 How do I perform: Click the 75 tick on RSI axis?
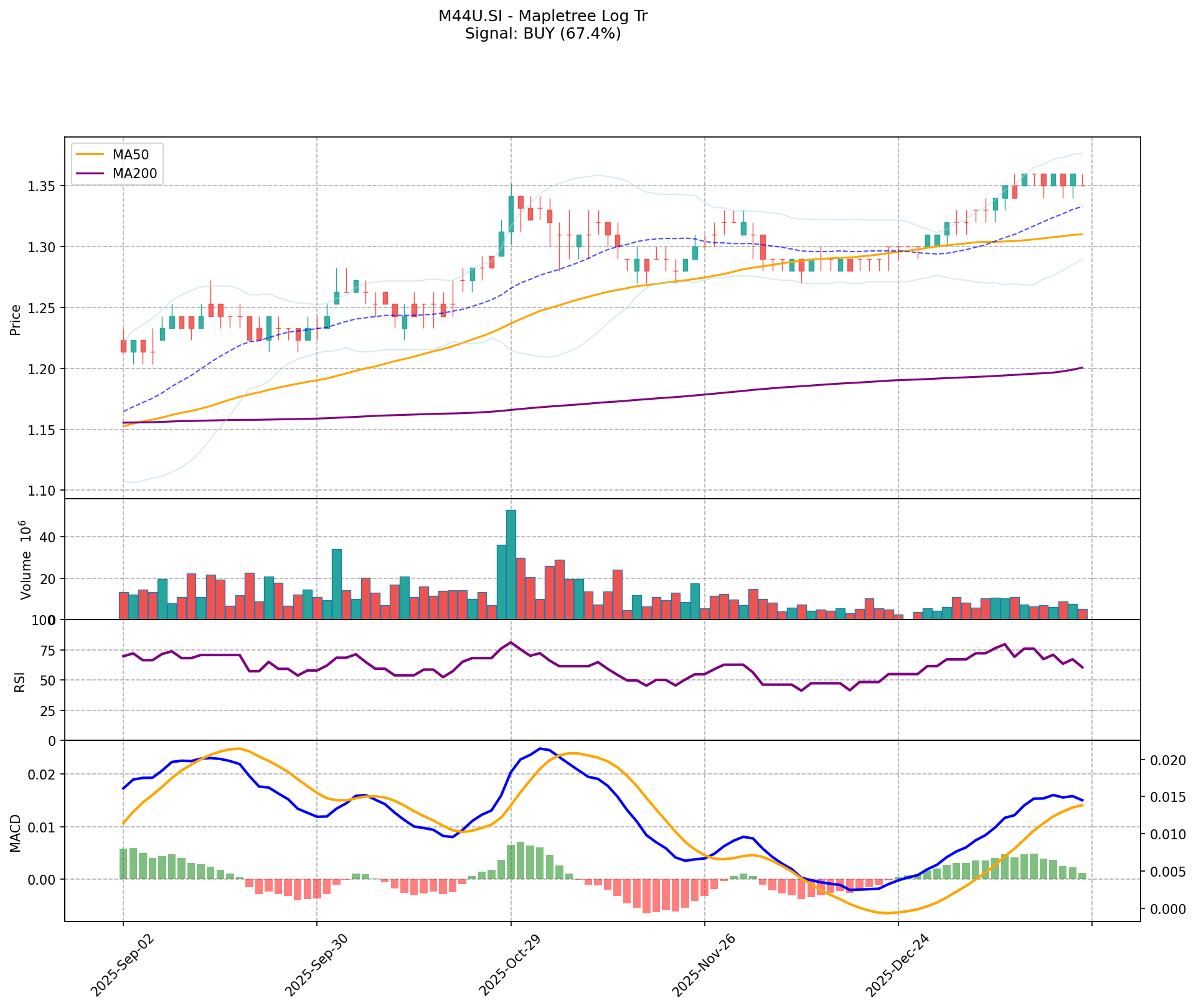tap(48, 651)
